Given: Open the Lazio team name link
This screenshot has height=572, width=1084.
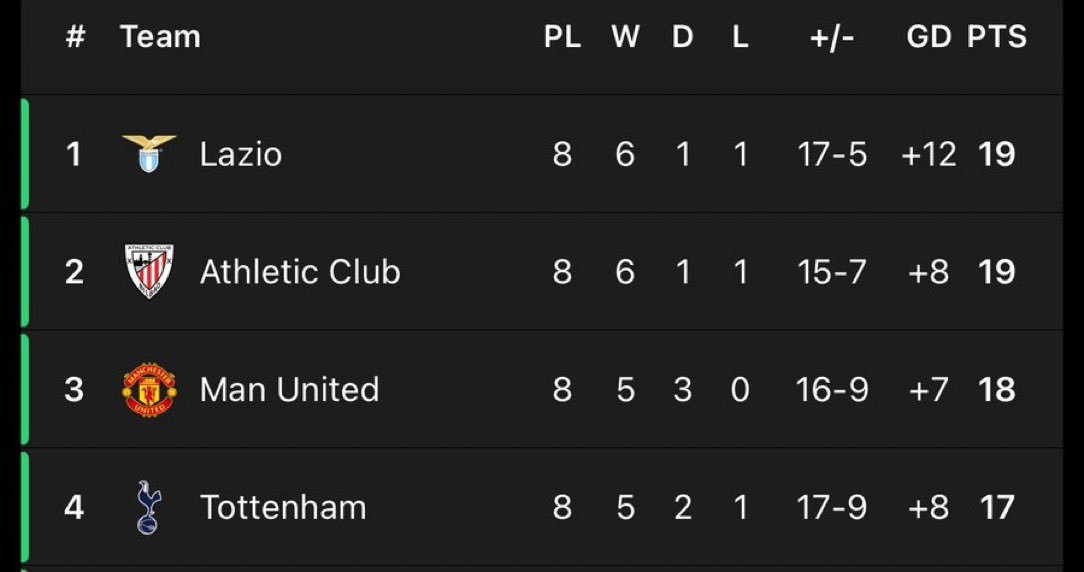Looking at the screenshot, I should (241, 154).
